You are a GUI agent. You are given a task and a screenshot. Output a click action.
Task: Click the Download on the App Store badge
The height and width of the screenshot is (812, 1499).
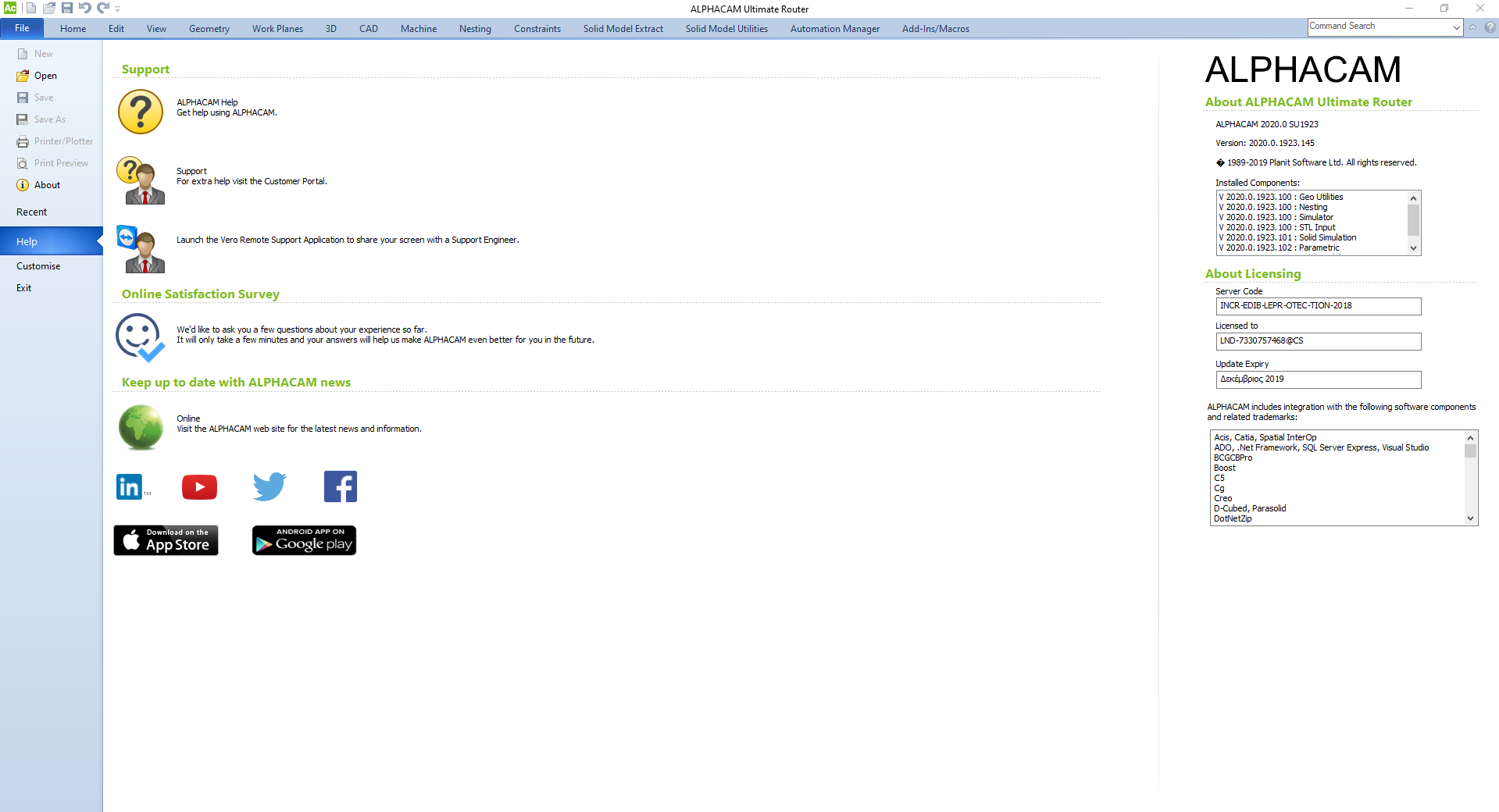click(x=166, y=540)
